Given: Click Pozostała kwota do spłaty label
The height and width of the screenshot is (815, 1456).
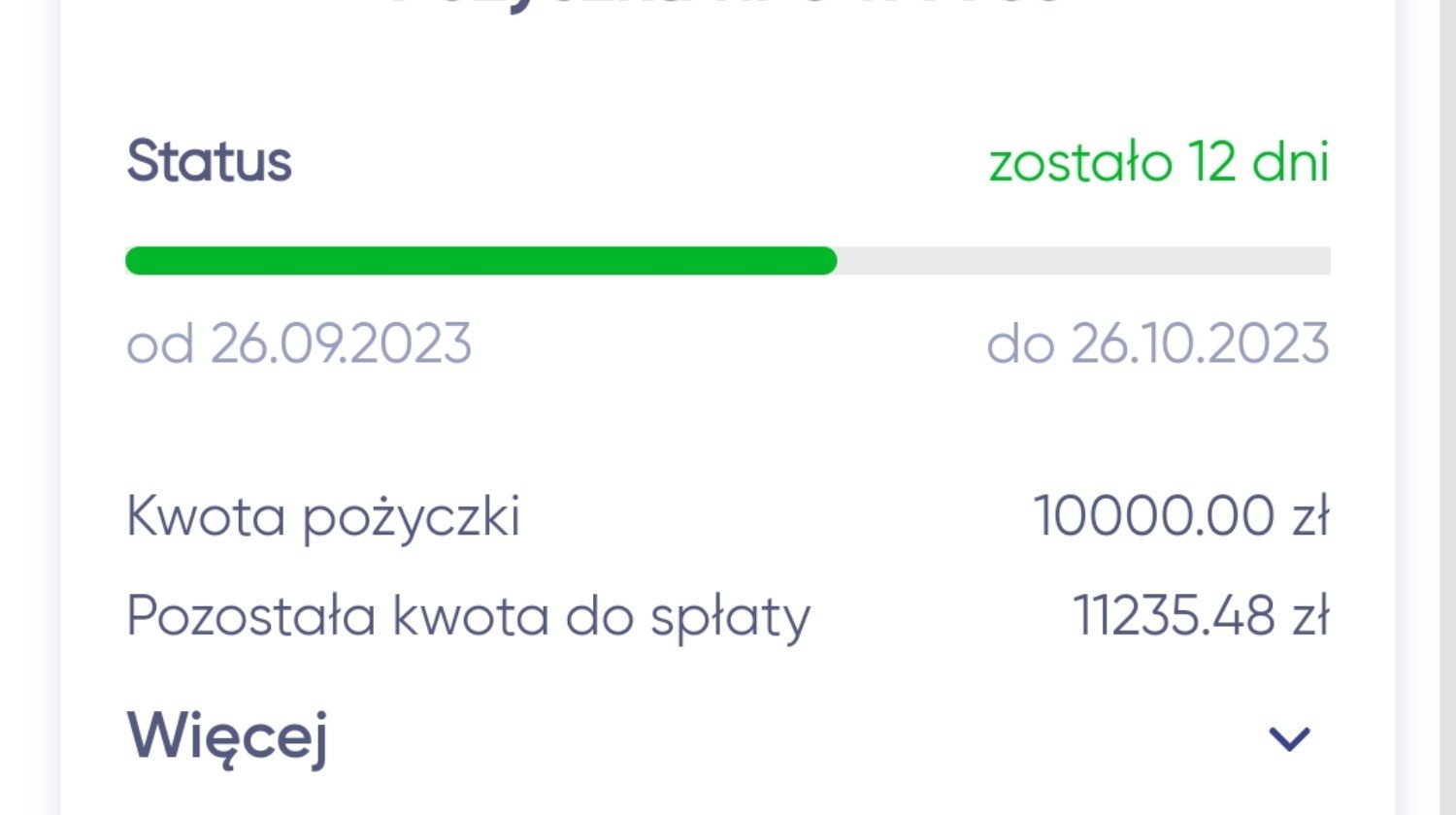Looking at the screenshot, I should coord(469,617).
